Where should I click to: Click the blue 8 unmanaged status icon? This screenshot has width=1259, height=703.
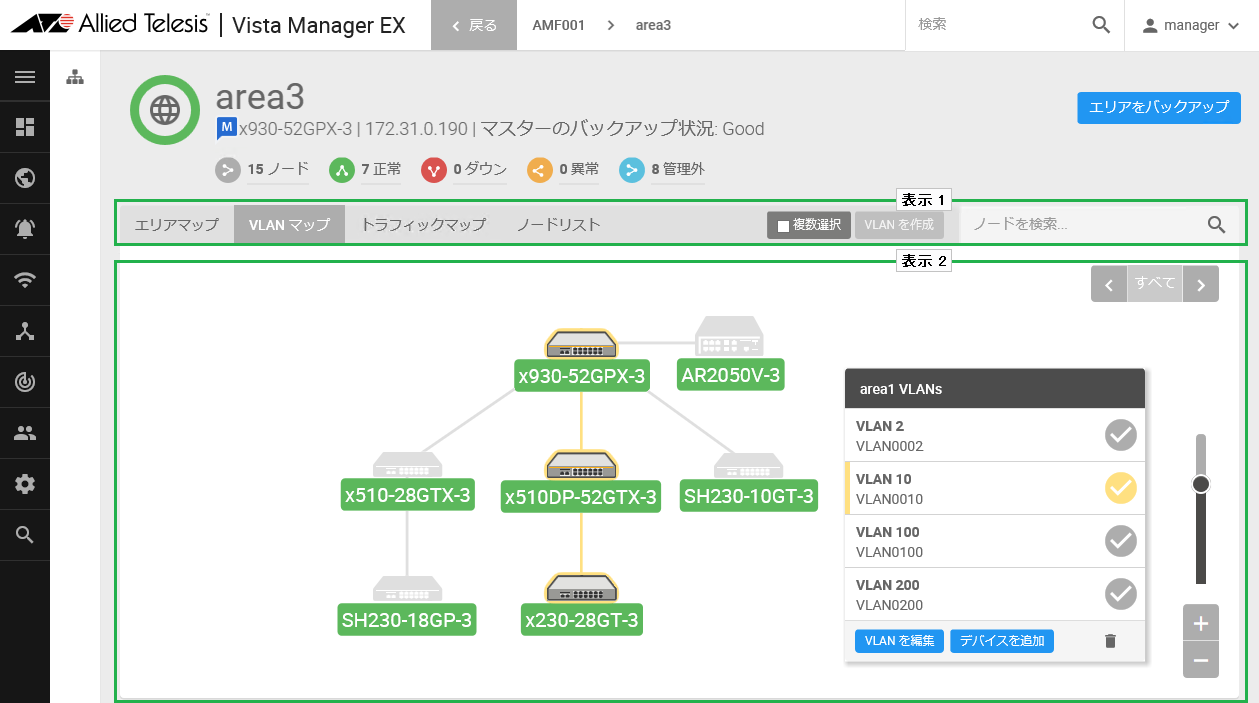[x=632, y=170]
